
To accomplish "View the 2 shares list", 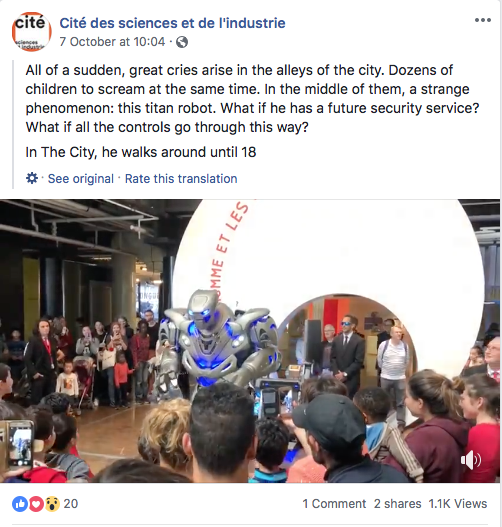I will coord(398,504).
